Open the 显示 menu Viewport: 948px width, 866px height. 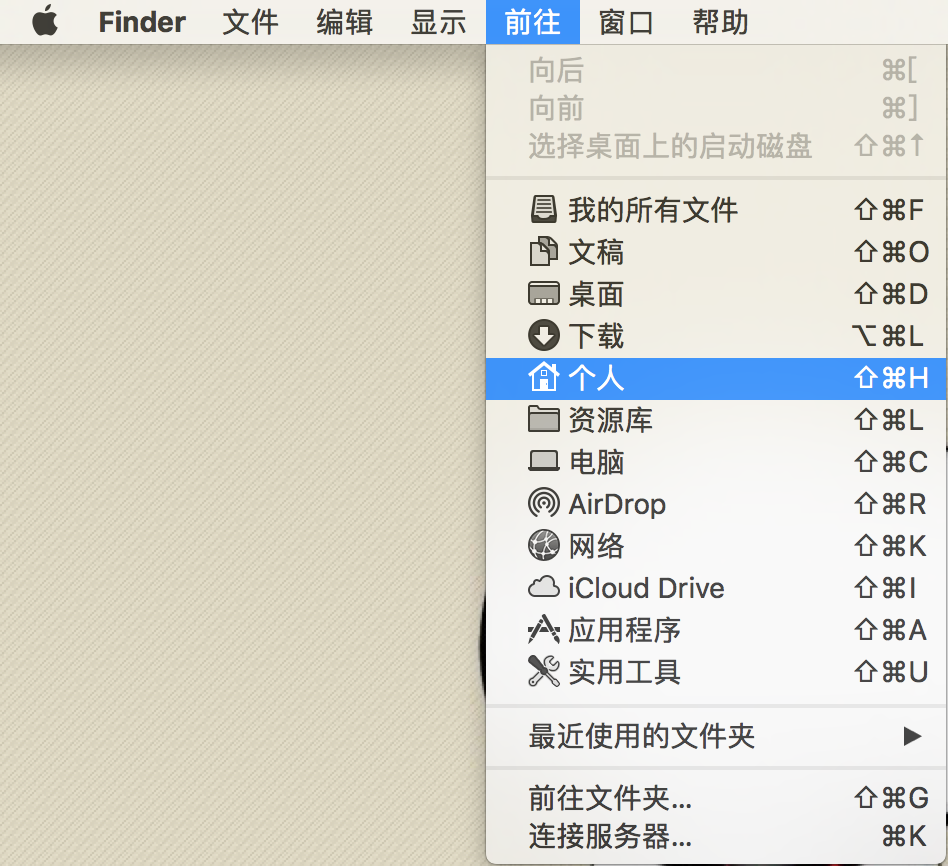pos(439,22)
